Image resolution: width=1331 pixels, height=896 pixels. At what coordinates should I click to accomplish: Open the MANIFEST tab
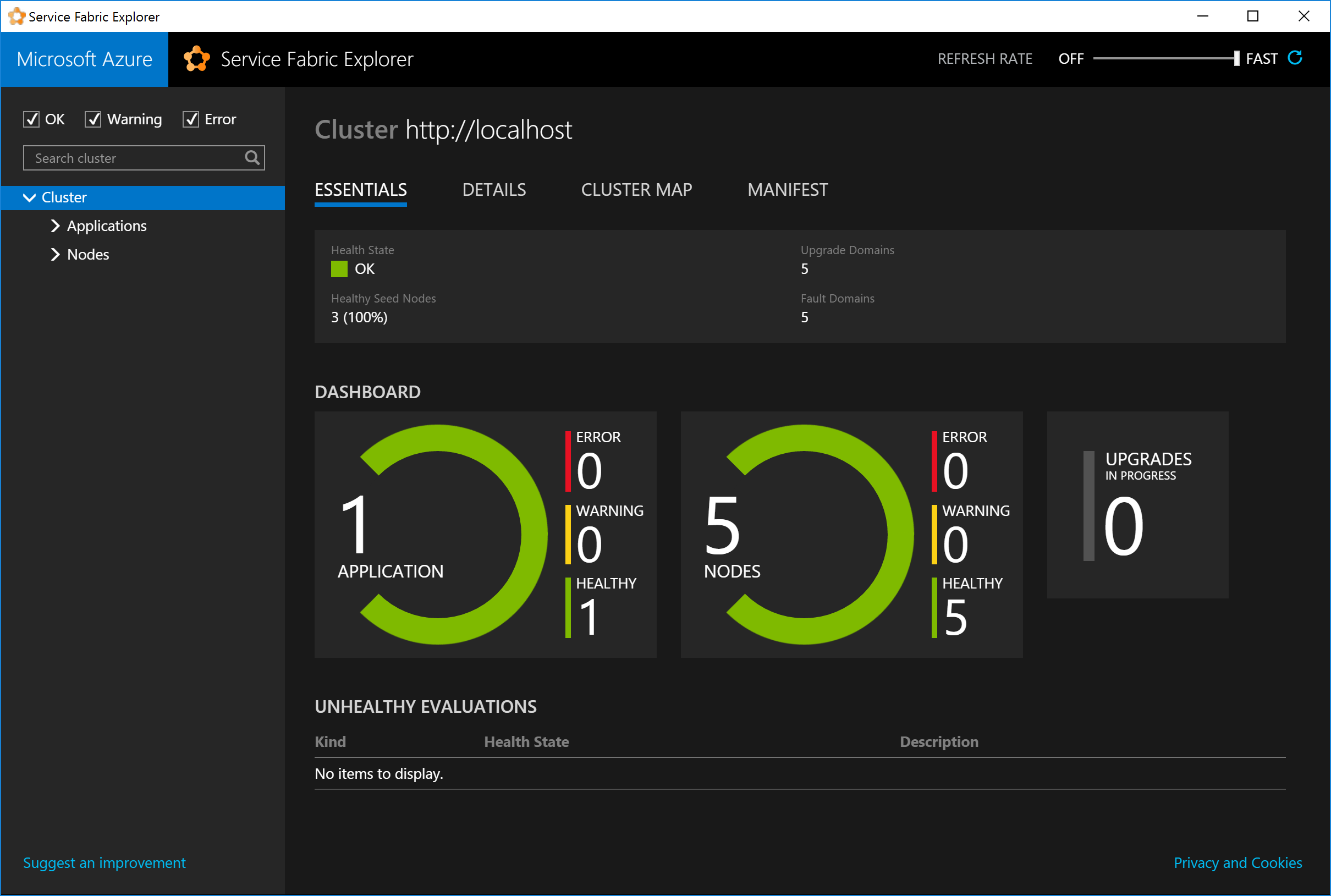788,190
